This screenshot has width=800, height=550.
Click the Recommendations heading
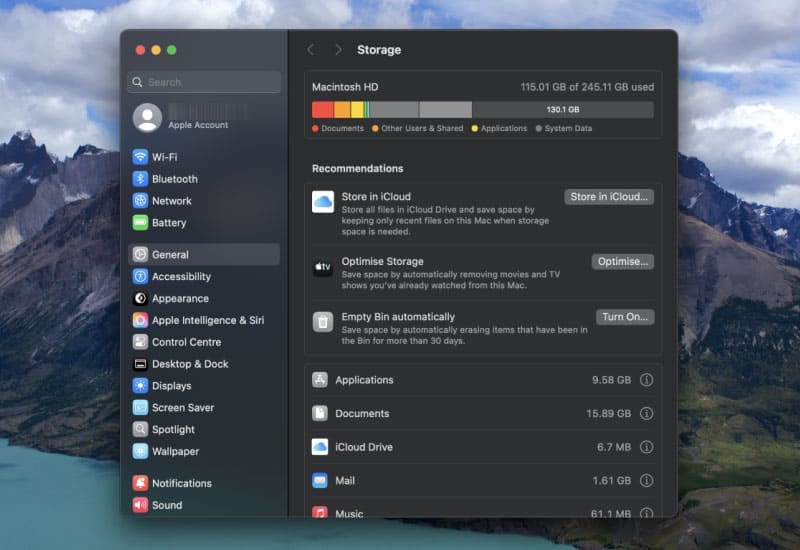pos(358,169)
